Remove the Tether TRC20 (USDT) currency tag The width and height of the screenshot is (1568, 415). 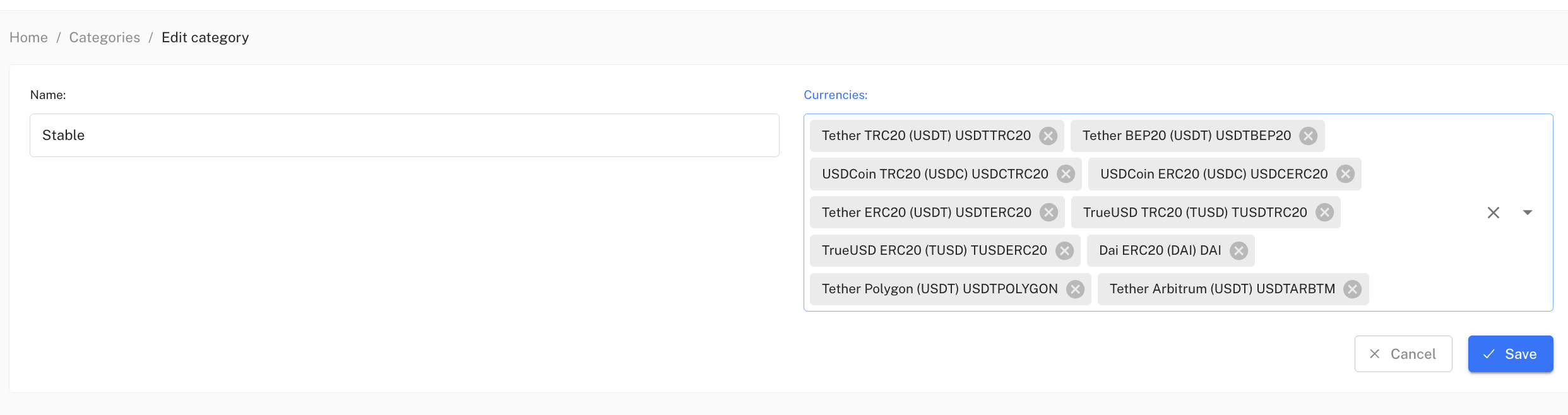1048,136
